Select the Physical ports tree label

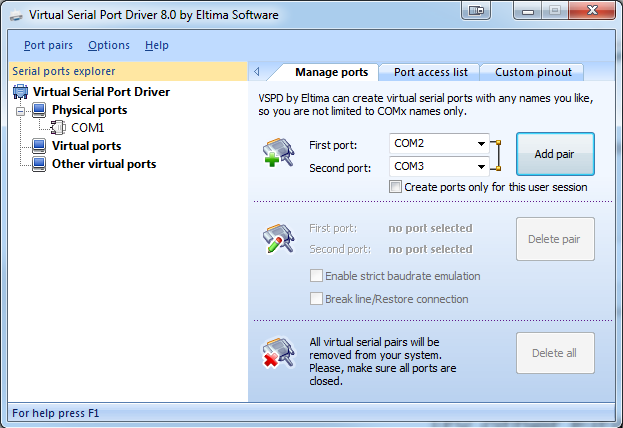click(x=89, y=110)
